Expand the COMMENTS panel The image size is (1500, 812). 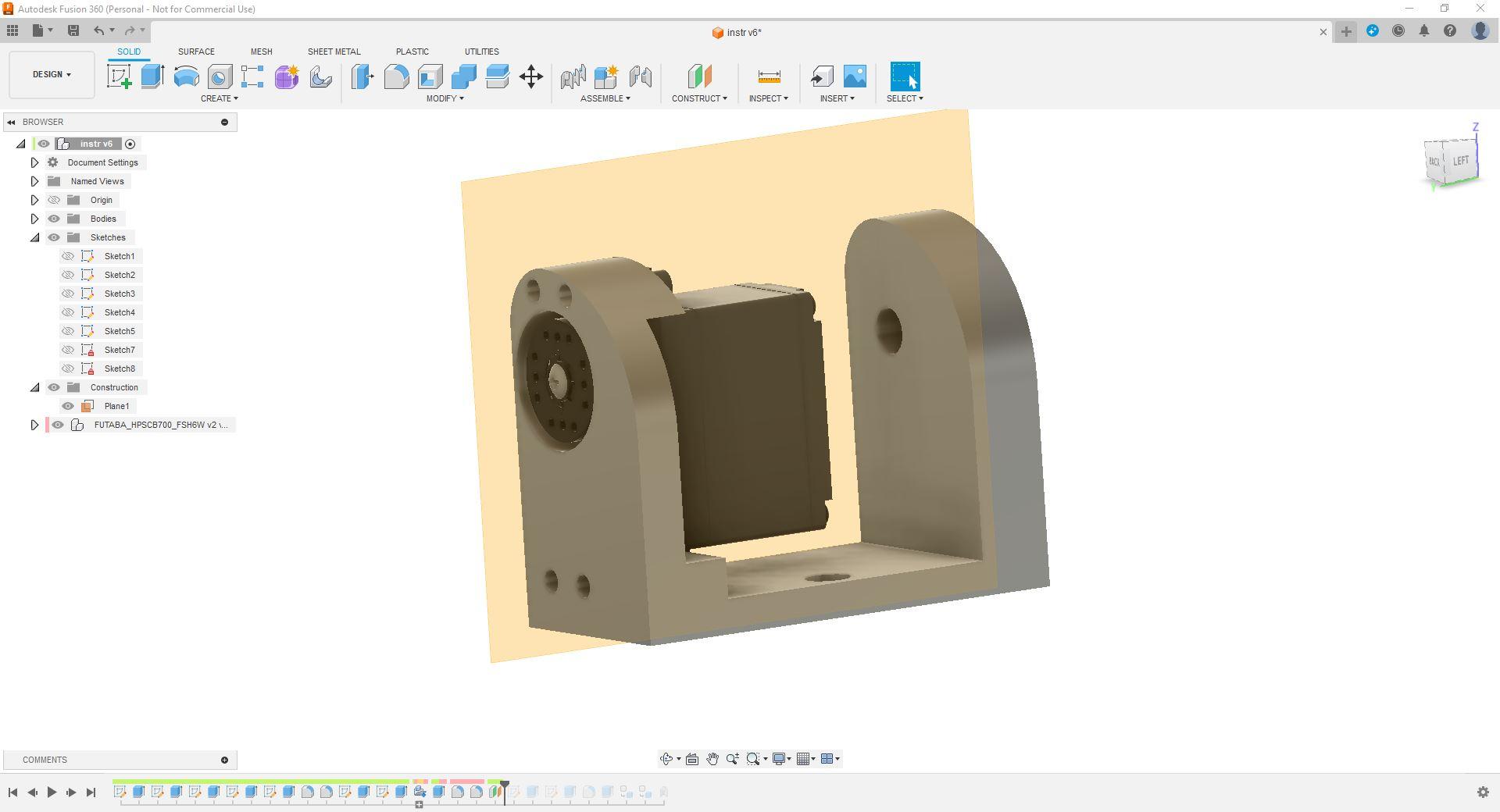(x=224, y=760)
